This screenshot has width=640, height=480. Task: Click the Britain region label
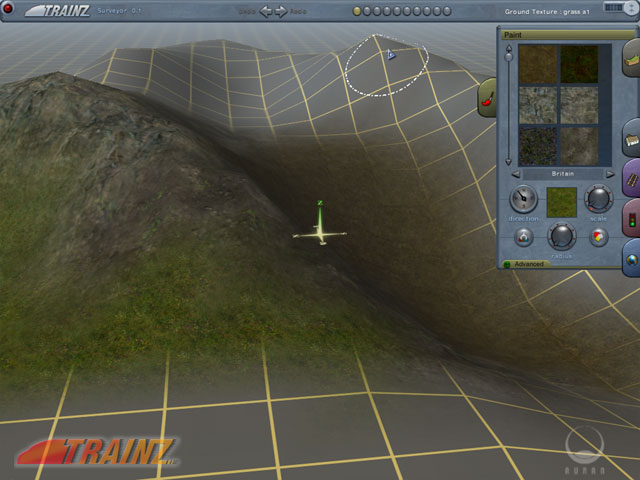[563, 174]
